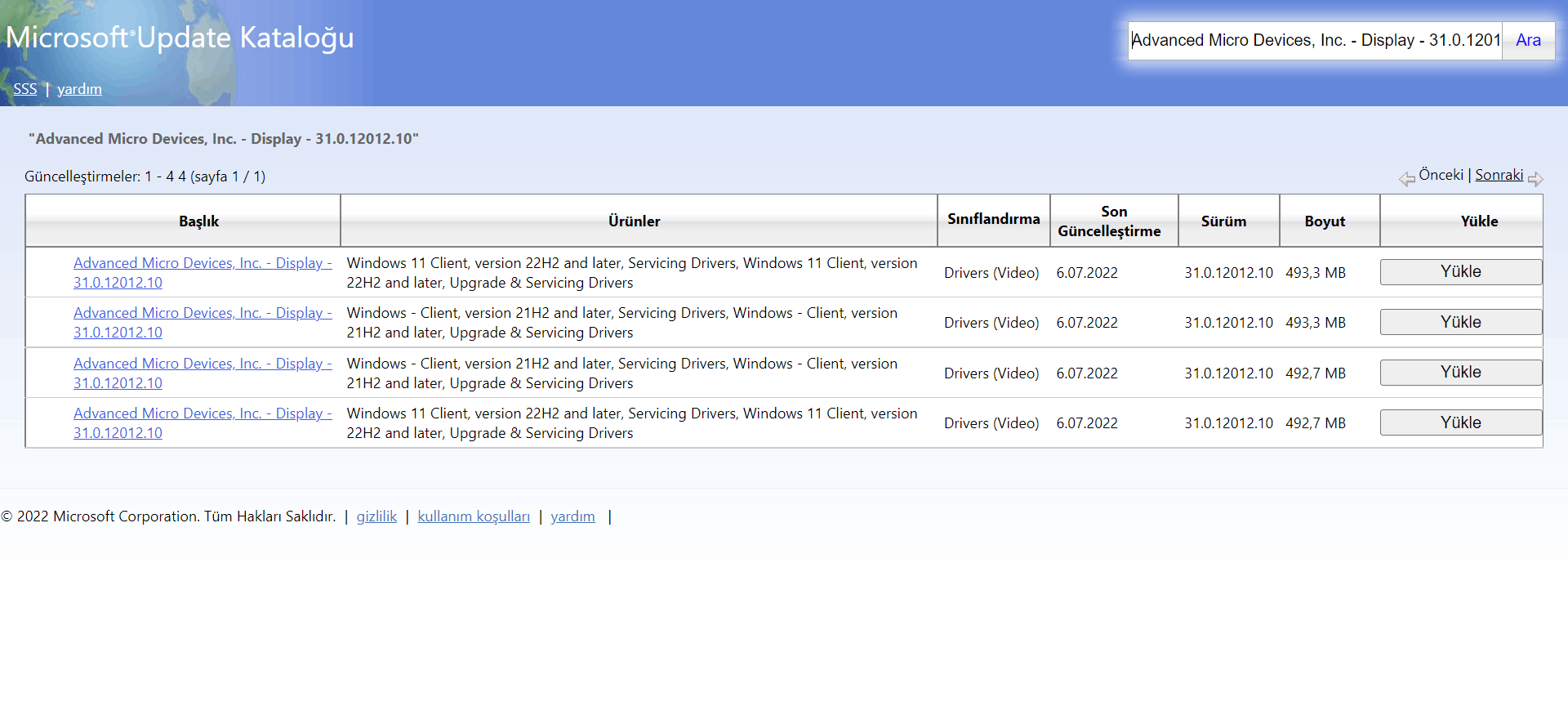Click the Microsoft Corporation copyright text
This screenshot has height=724, width=1568.
(x=168, y=516)
